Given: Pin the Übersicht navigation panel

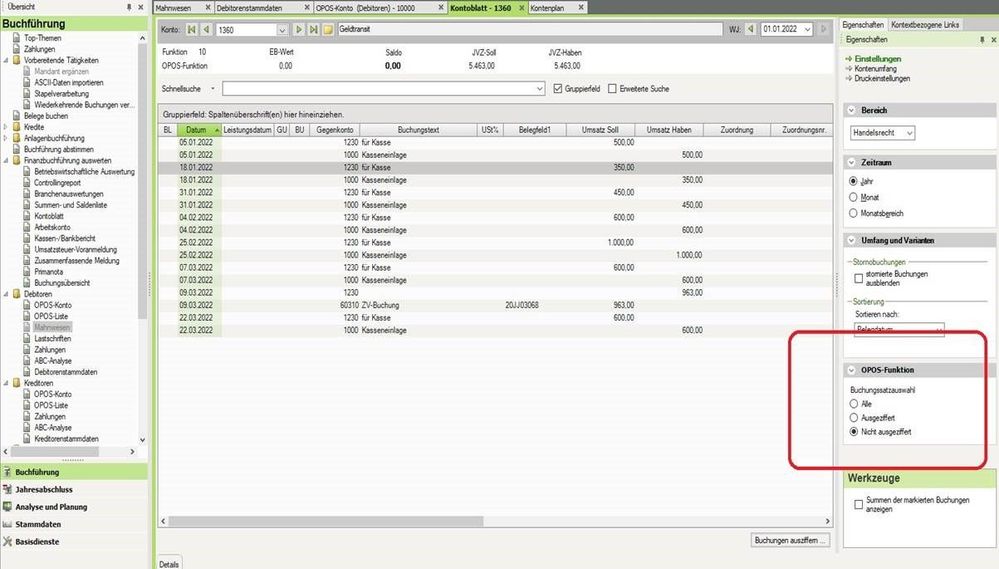Looking at the screenshot, I should (130, 7).
